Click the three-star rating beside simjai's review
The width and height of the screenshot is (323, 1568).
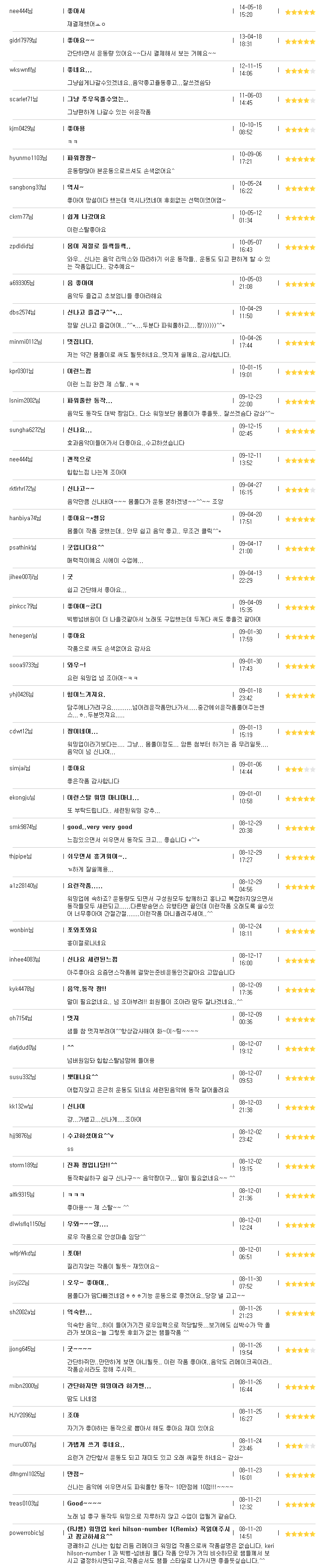click(x=300, y=769)
